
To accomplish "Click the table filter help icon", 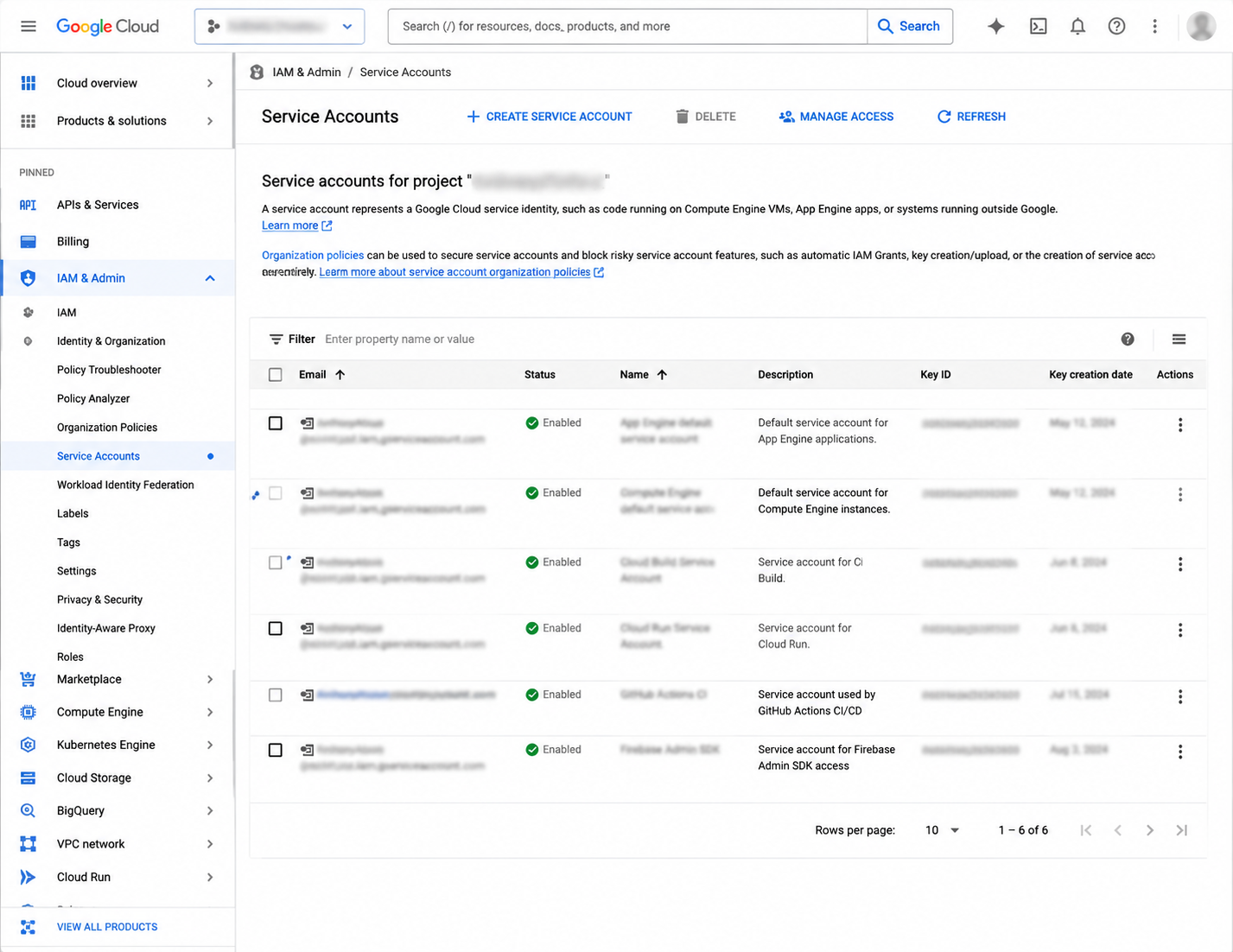I will [x=1128, y=339].
